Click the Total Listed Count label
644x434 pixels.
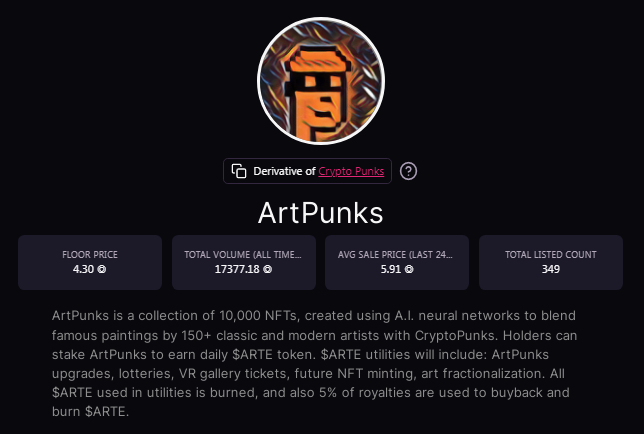point(551,255)
